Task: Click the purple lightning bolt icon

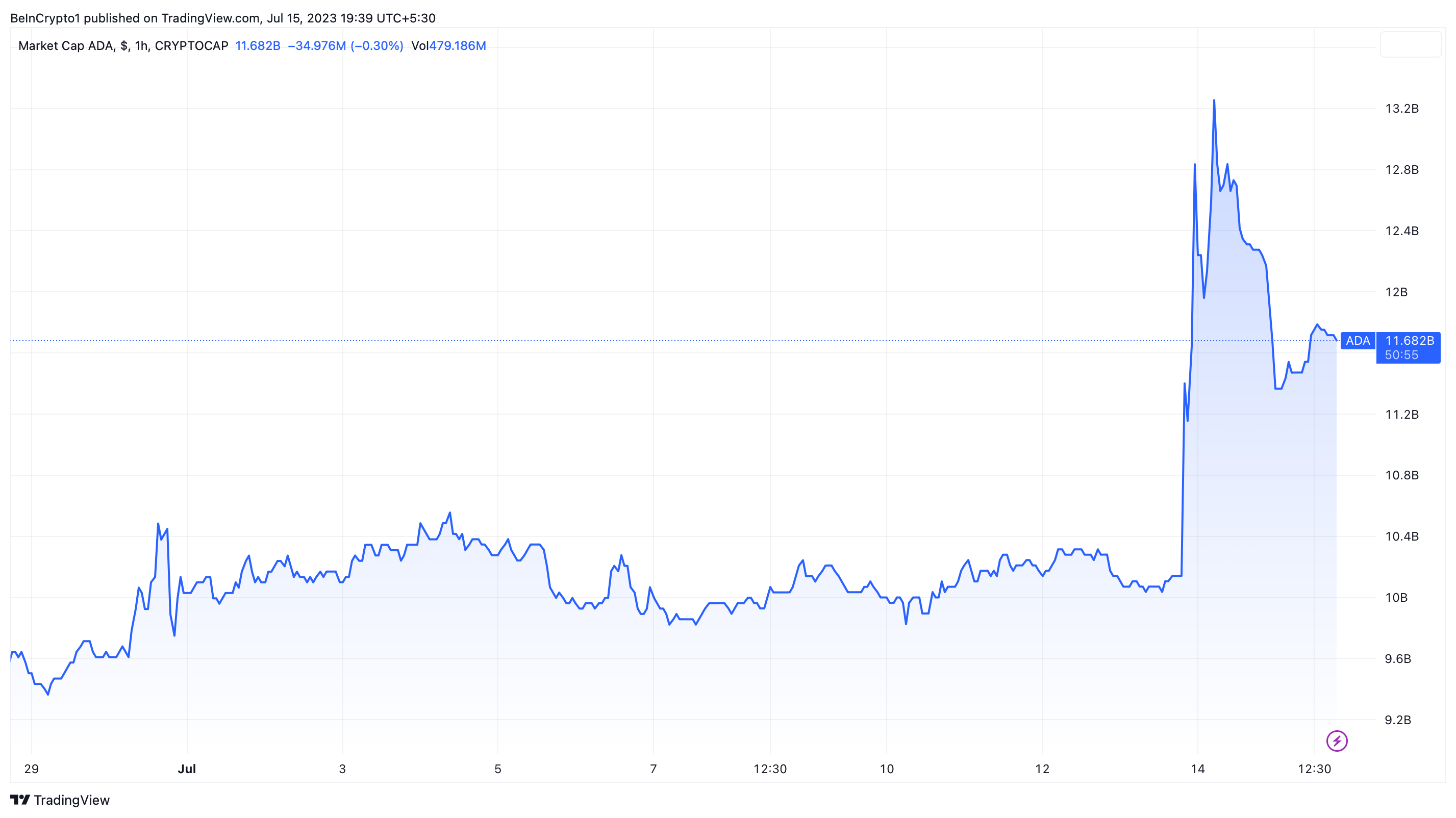Action: [x=1337, y=740]
